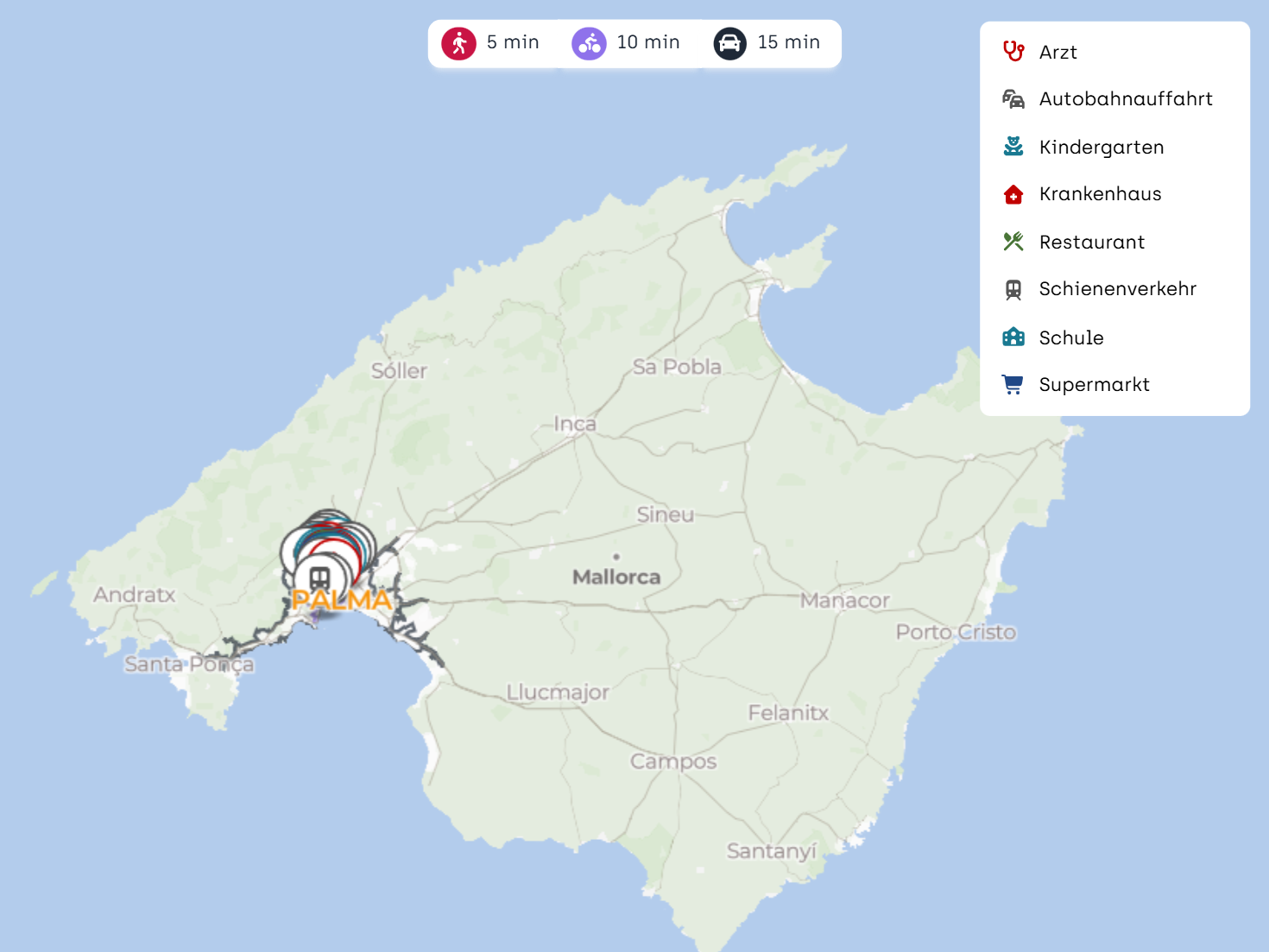
Task: Click the stethoscope icon for Arzt
Action: (x=1013, y=52)
